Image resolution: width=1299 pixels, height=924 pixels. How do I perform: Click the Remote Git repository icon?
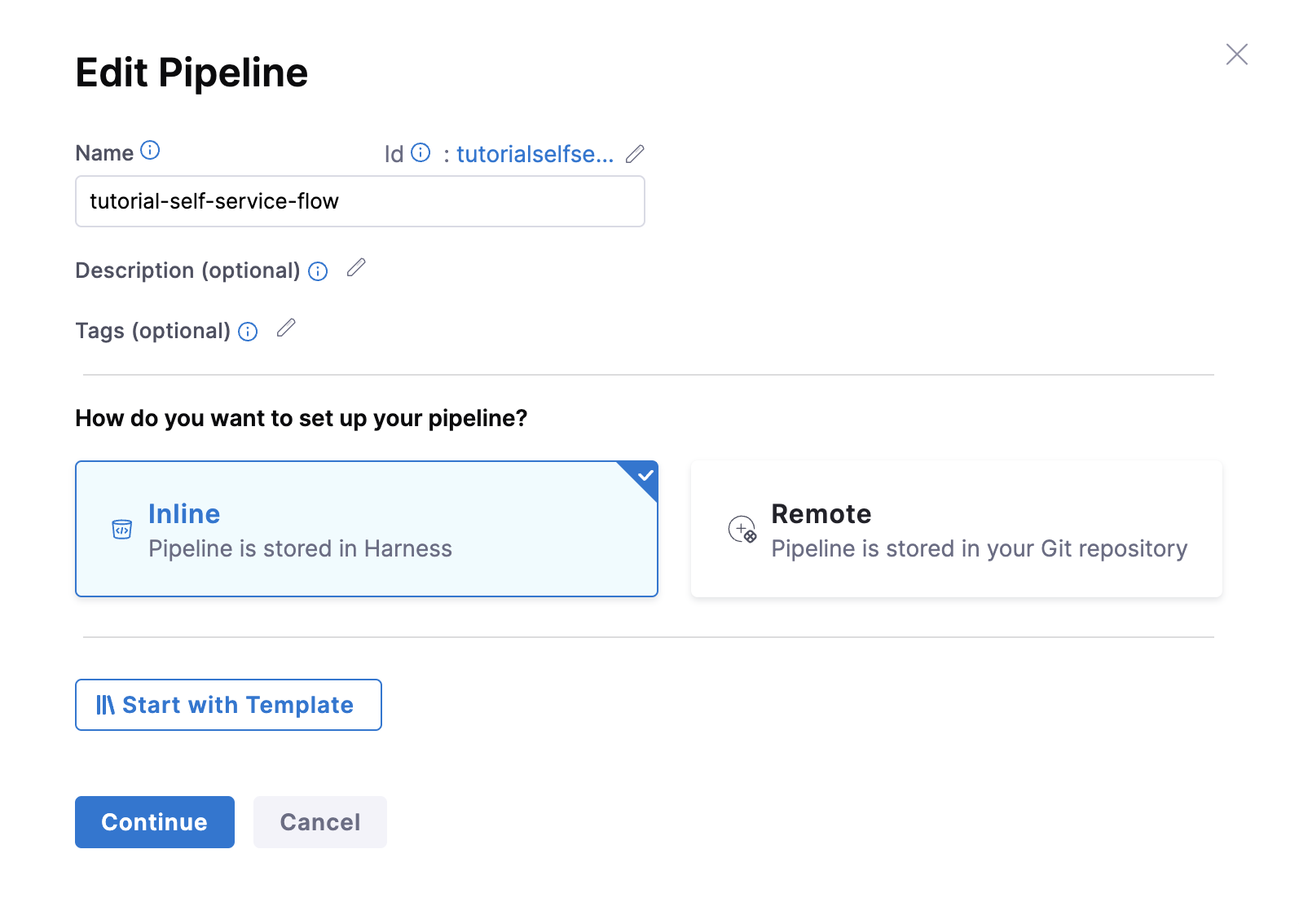tap(742, 530)
